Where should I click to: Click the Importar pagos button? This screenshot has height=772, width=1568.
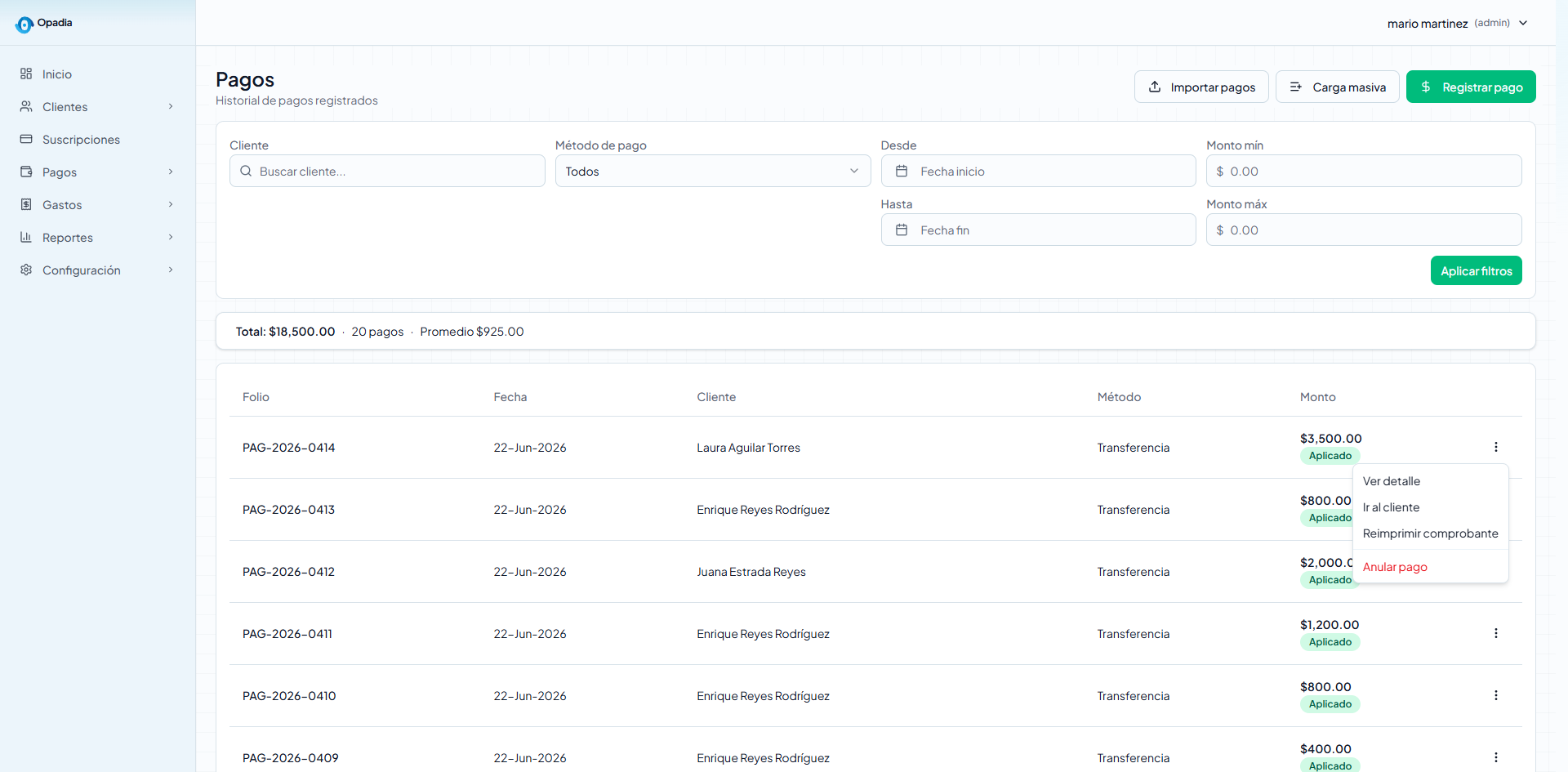pyautogui.click(x=1201, y=87)
